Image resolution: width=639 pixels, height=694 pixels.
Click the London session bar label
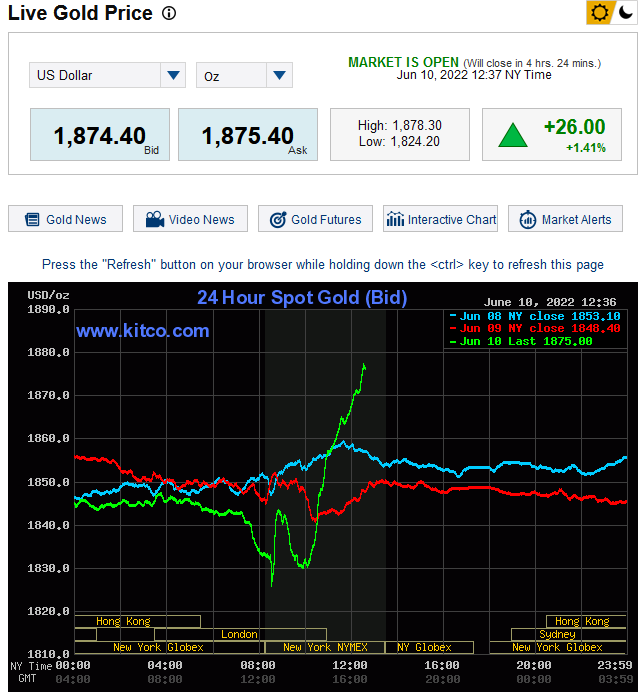point(239,635)
